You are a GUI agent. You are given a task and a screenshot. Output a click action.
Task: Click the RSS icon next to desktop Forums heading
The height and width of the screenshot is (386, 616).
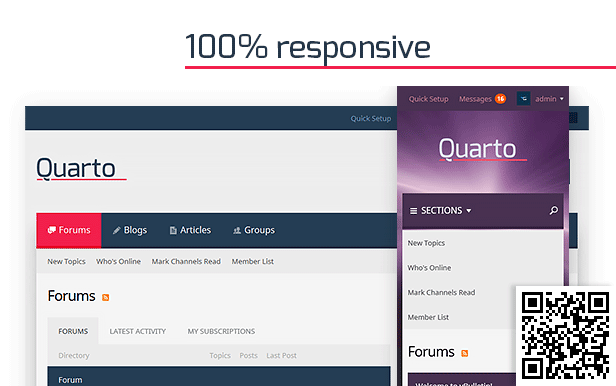(x=105, y=298)
